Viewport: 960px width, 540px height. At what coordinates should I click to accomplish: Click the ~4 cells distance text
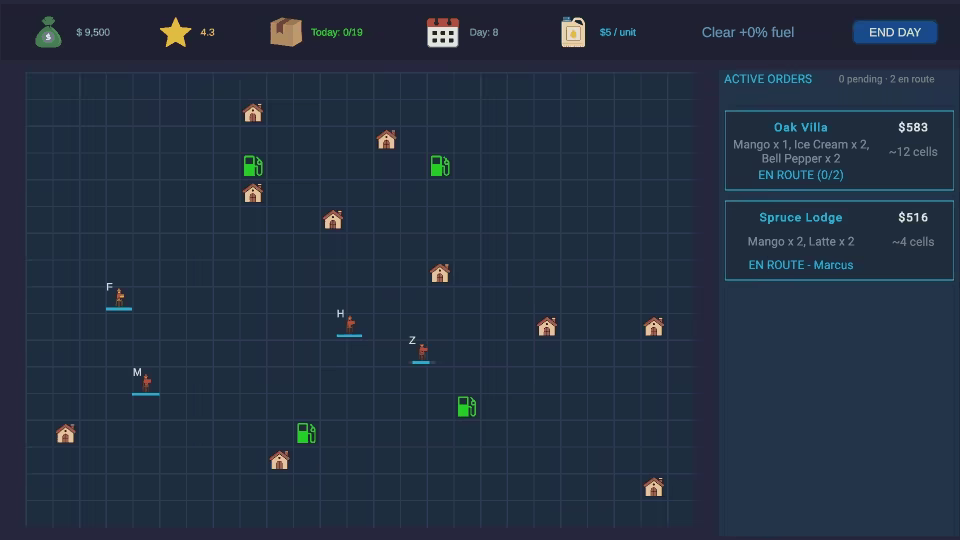click(913, 242)
